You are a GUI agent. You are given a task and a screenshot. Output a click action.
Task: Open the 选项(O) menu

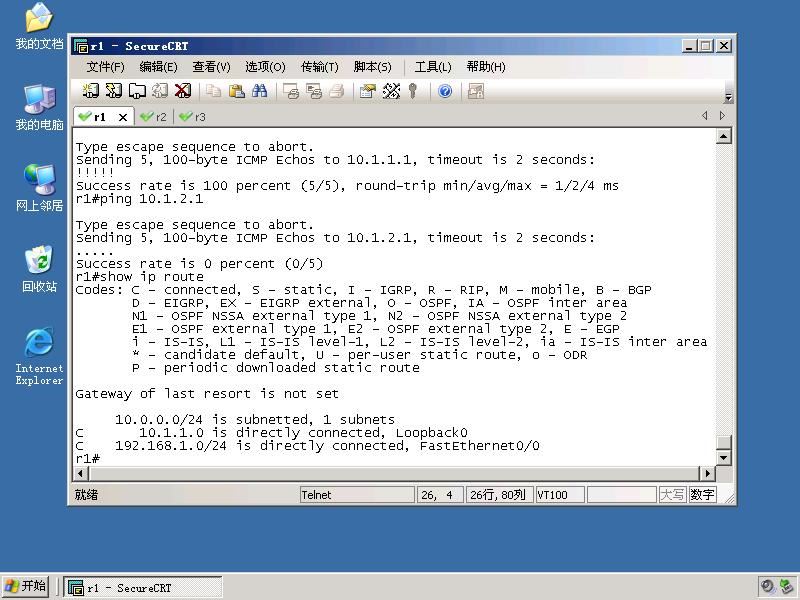click(265, 67)
